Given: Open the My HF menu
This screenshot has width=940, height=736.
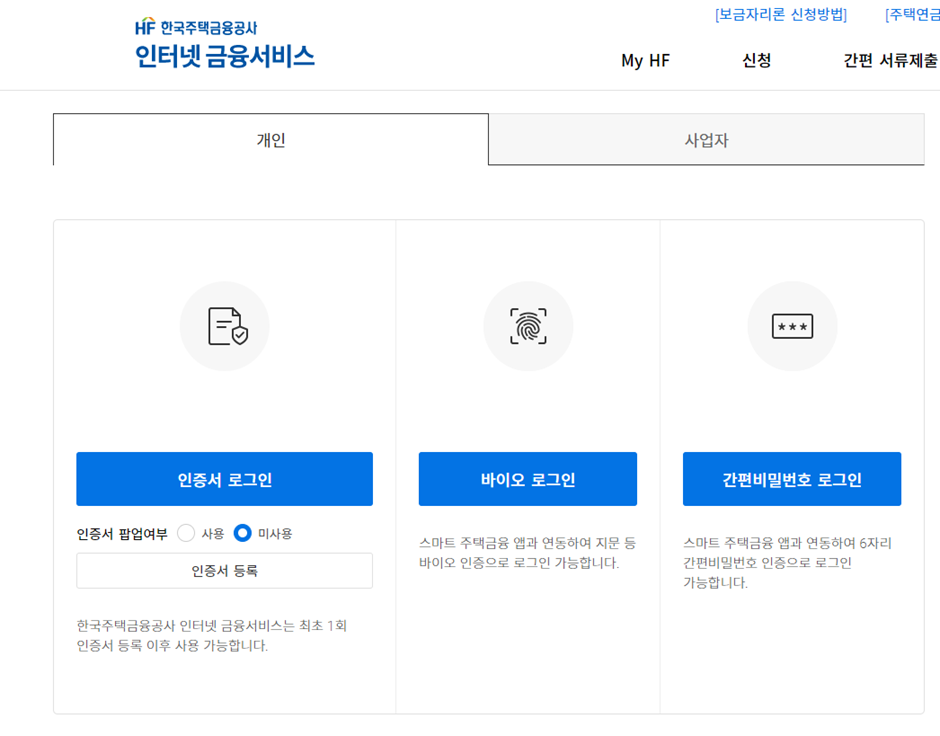Looking at the screenshot, I should tap(645, 62).
